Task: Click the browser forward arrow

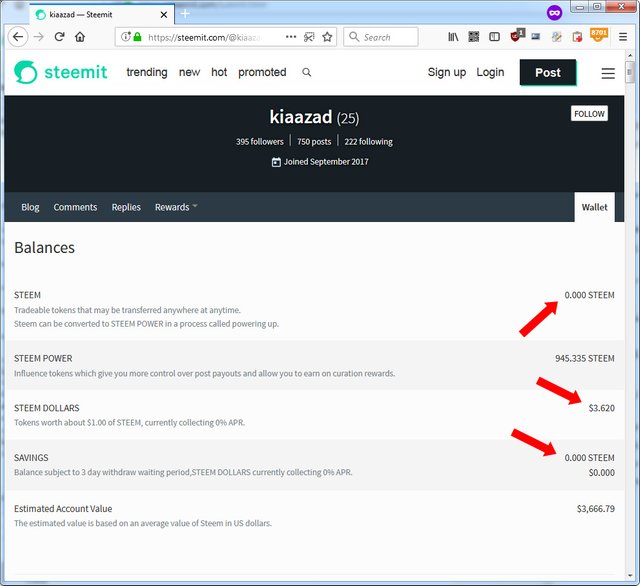Action: coord(39,37)
